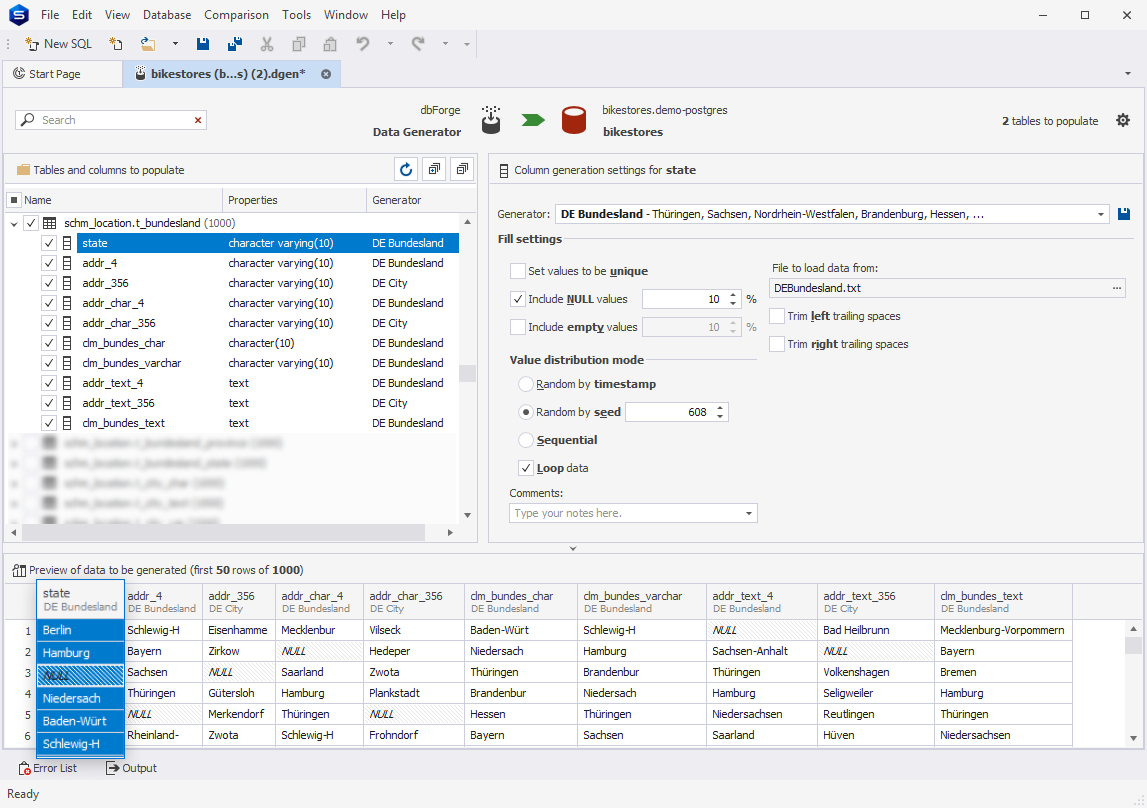Image resolution: width=1147 pixels, height=808 pixels.
Task: Select Random by timestamp option
Action: [x=525, y=384]
